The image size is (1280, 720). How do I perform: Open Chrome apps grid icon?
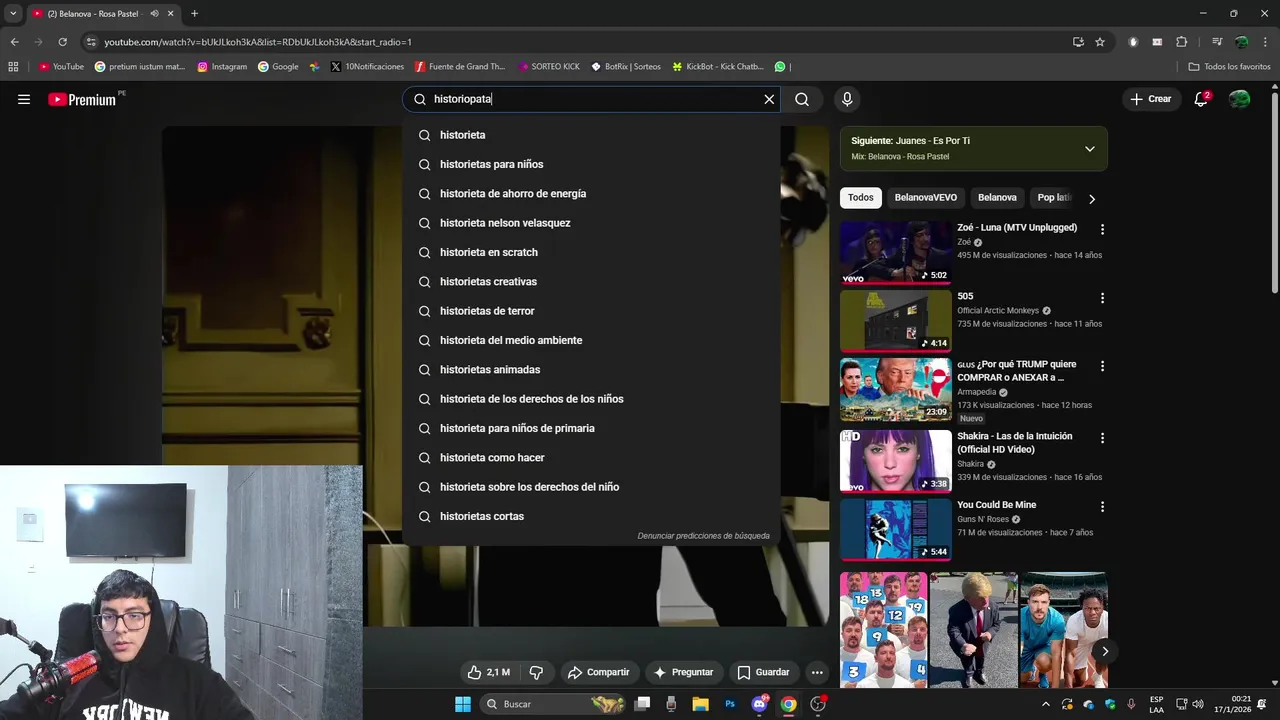[x=13, y=67]
